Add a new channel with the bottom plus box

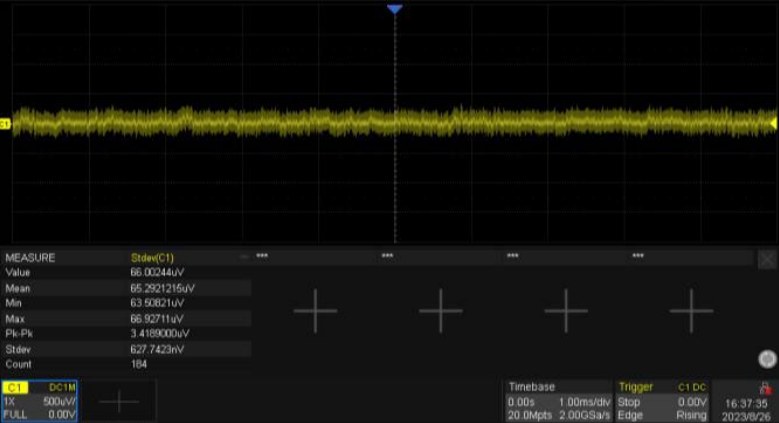click(119, 401)
